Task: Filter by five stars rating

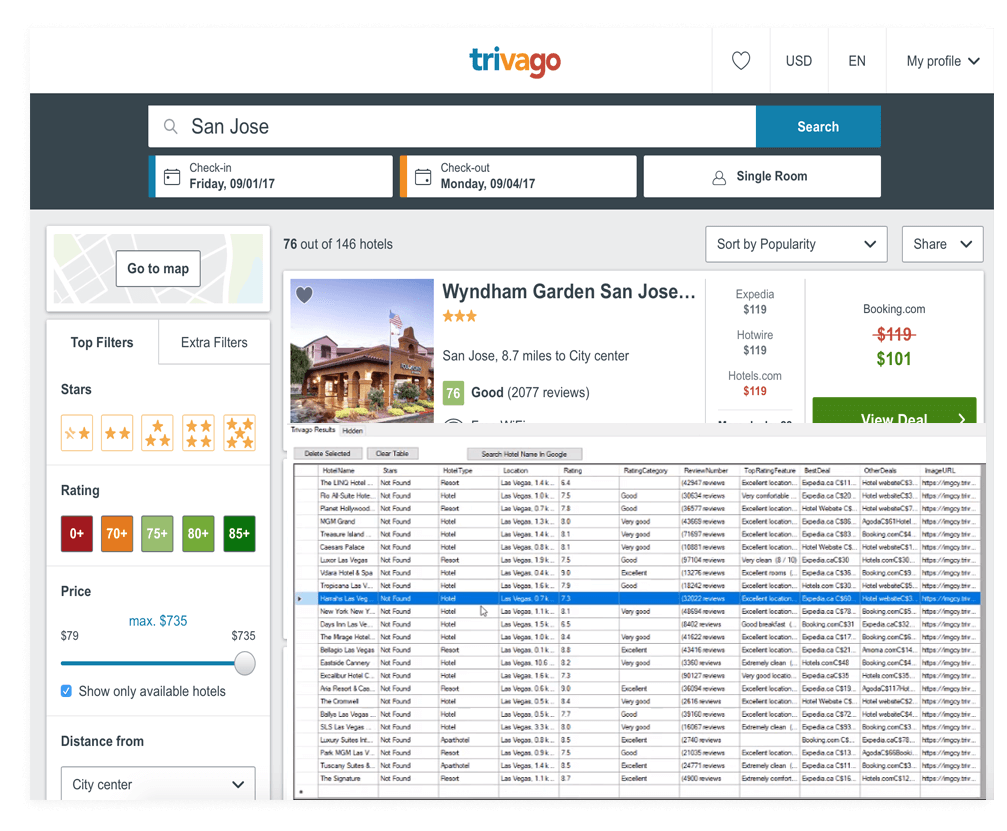Action: (x=240, y=433)
